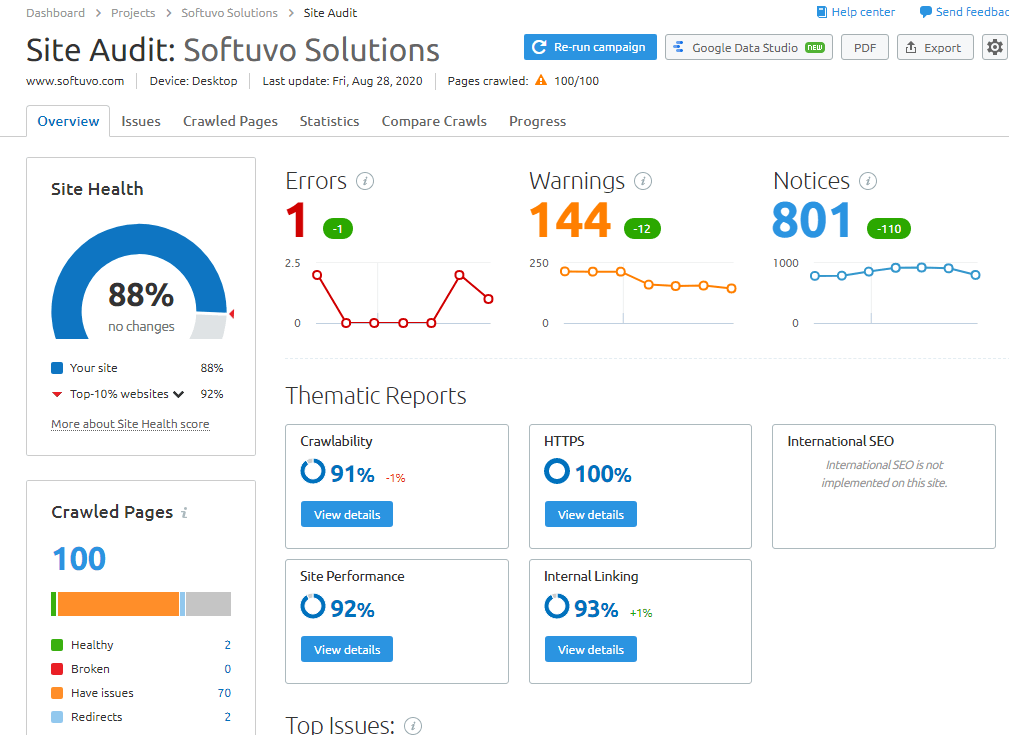Switch to the Overview tab
This screenshot has height=735, width=1009.
(68, 121)
